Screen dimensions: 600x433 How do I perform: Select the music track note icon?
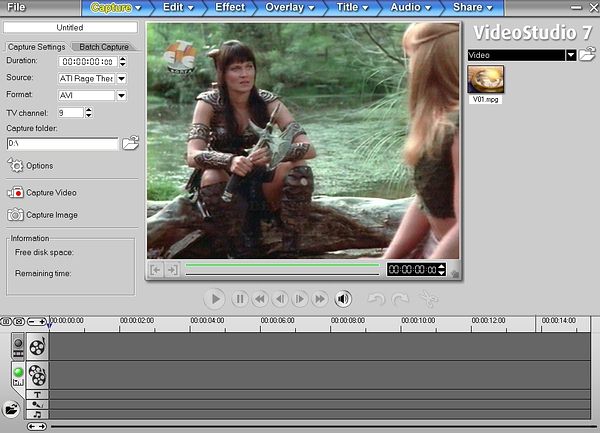37,414
